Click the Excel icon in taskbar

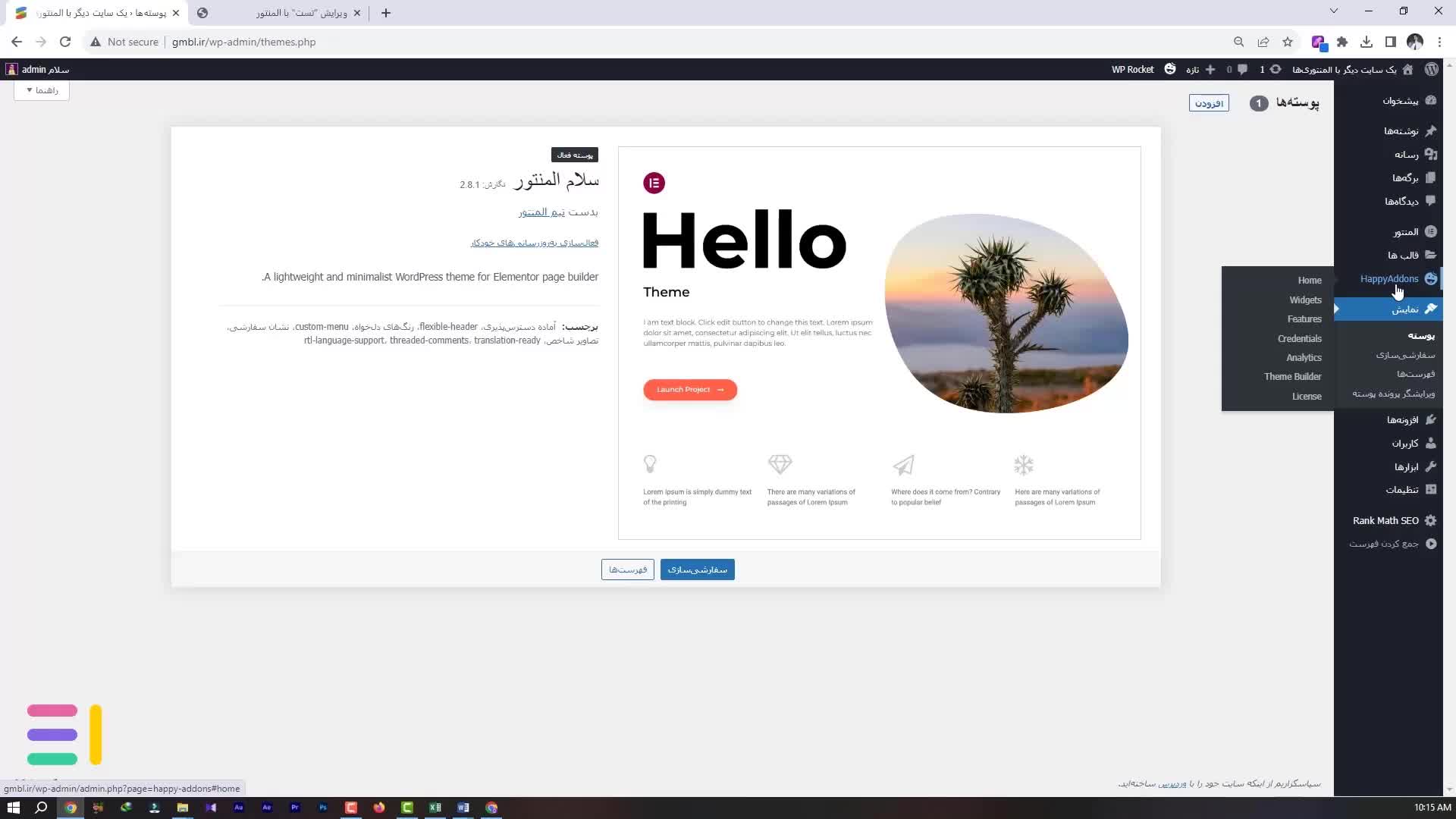(435, 808)
